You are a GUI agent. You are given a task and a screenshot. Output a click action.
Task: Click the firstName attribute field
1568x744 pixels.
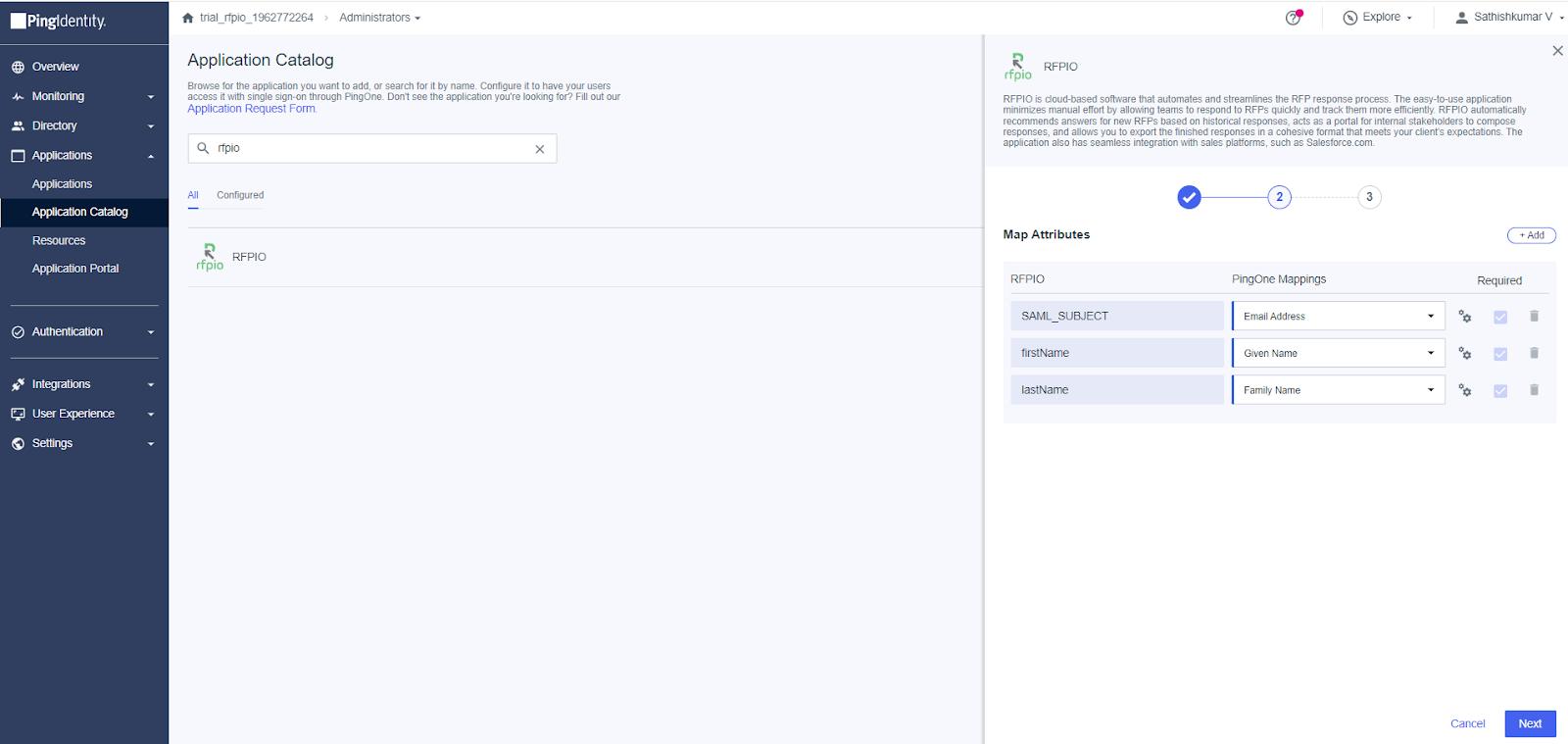[1117, 353]
